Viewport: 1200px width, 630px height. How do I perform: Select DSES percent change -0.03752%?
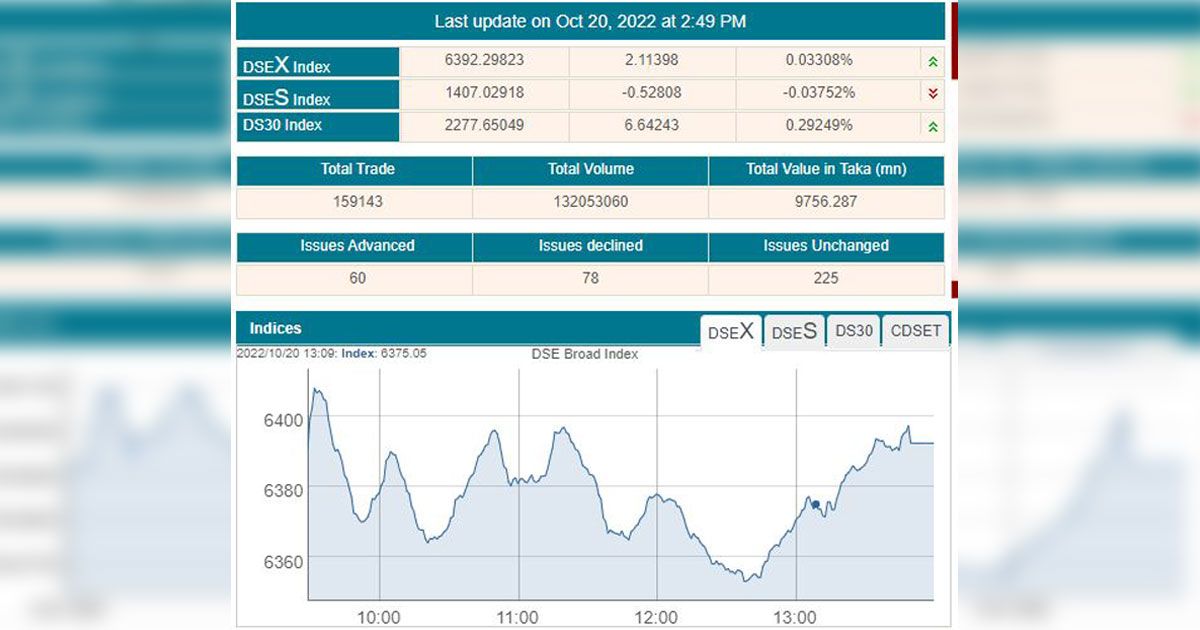pos(819,92)
